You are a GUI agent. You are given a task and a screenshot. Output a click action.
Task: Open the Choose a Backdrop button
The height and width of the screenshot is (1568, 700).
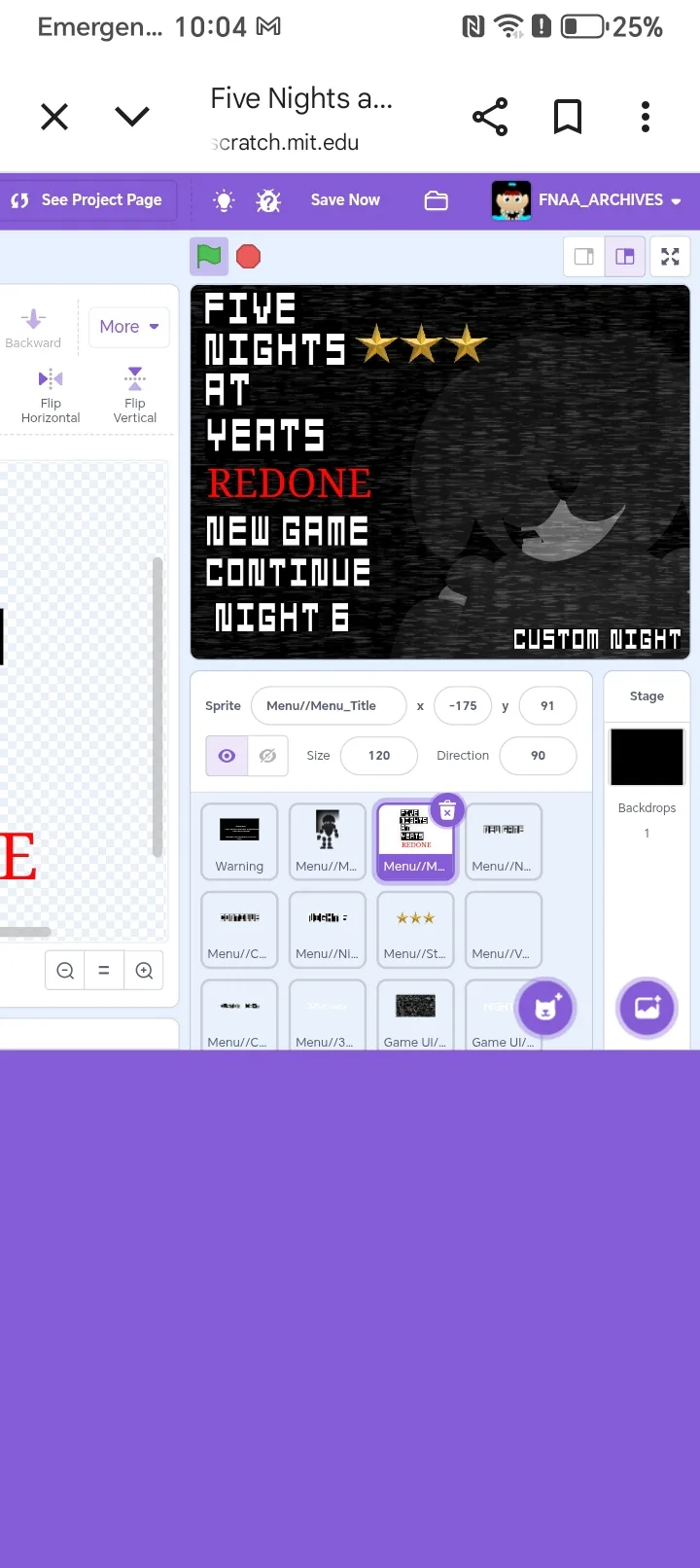pyautogui.click(x=647, y=1008)
